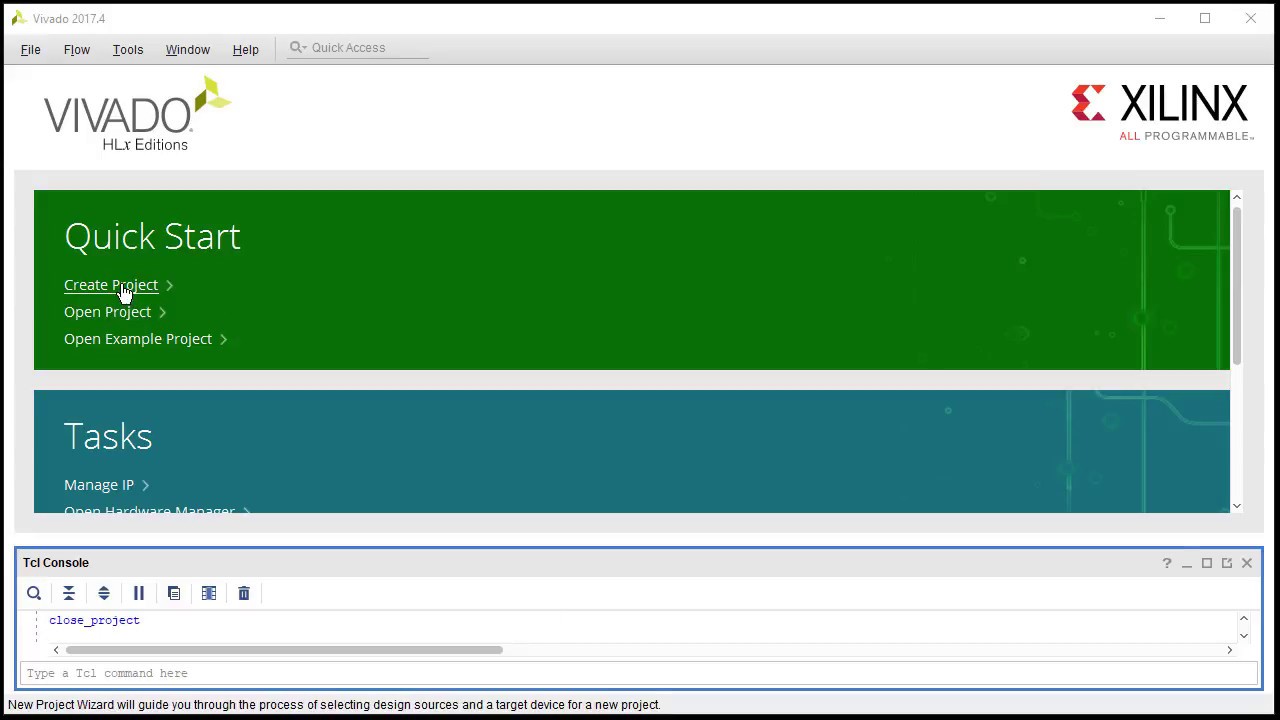Click the Vivado HLx Editions logo
The height and width of the screenshot is (720, 1280).
pyautogui.click(x=137, y=114)
